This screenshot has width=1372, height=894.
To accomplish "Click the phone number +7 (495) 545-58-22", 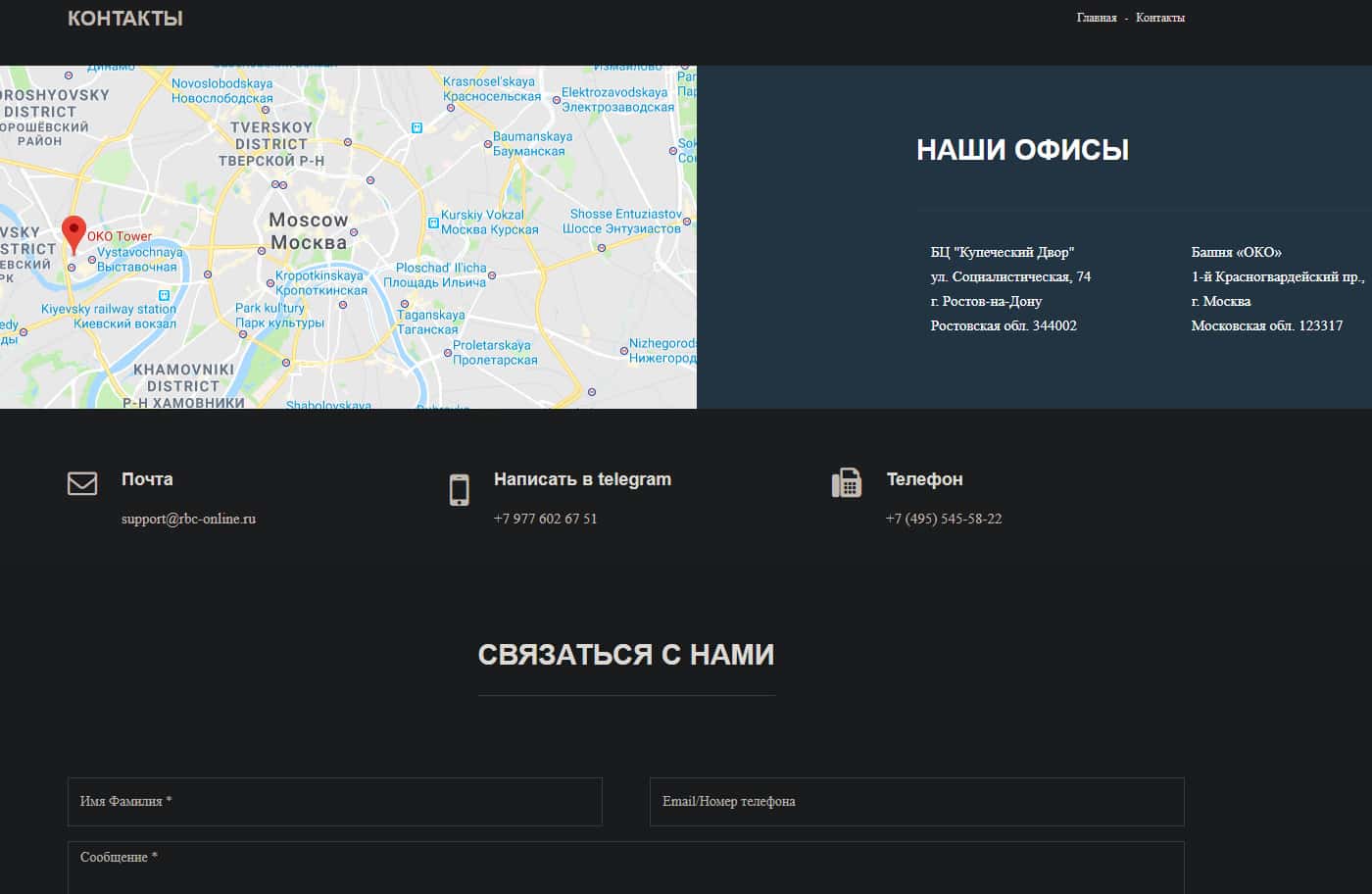I will tap(943, 519).
